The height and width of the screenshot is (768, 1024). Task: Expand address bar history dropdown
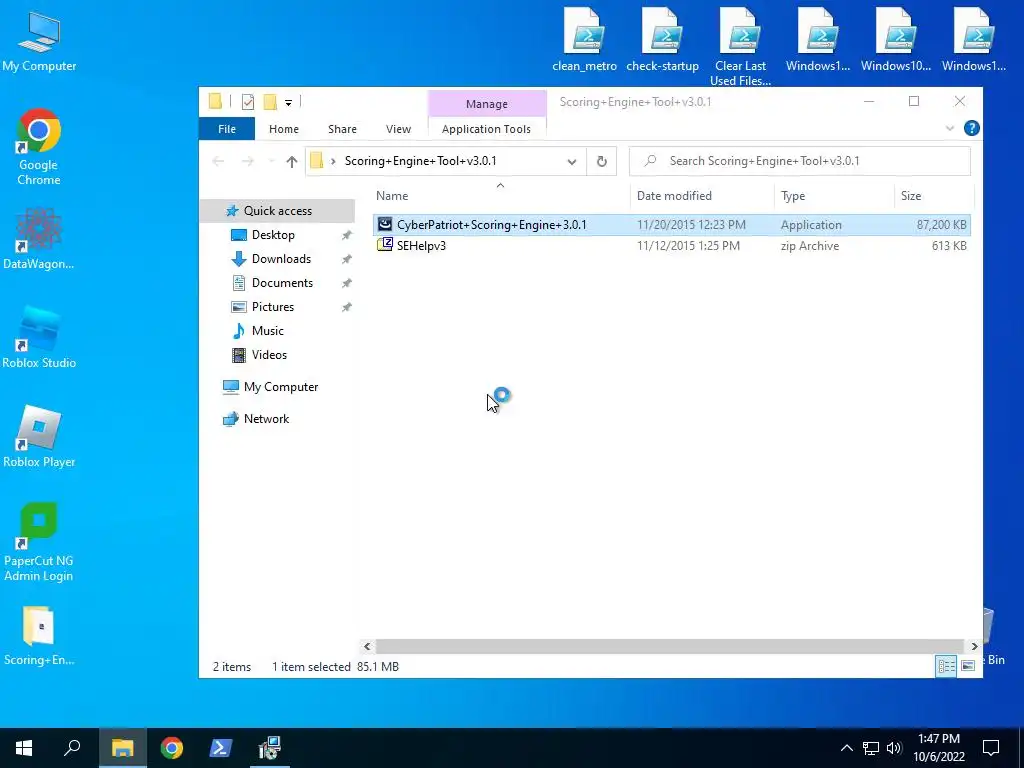click(571, 161)
